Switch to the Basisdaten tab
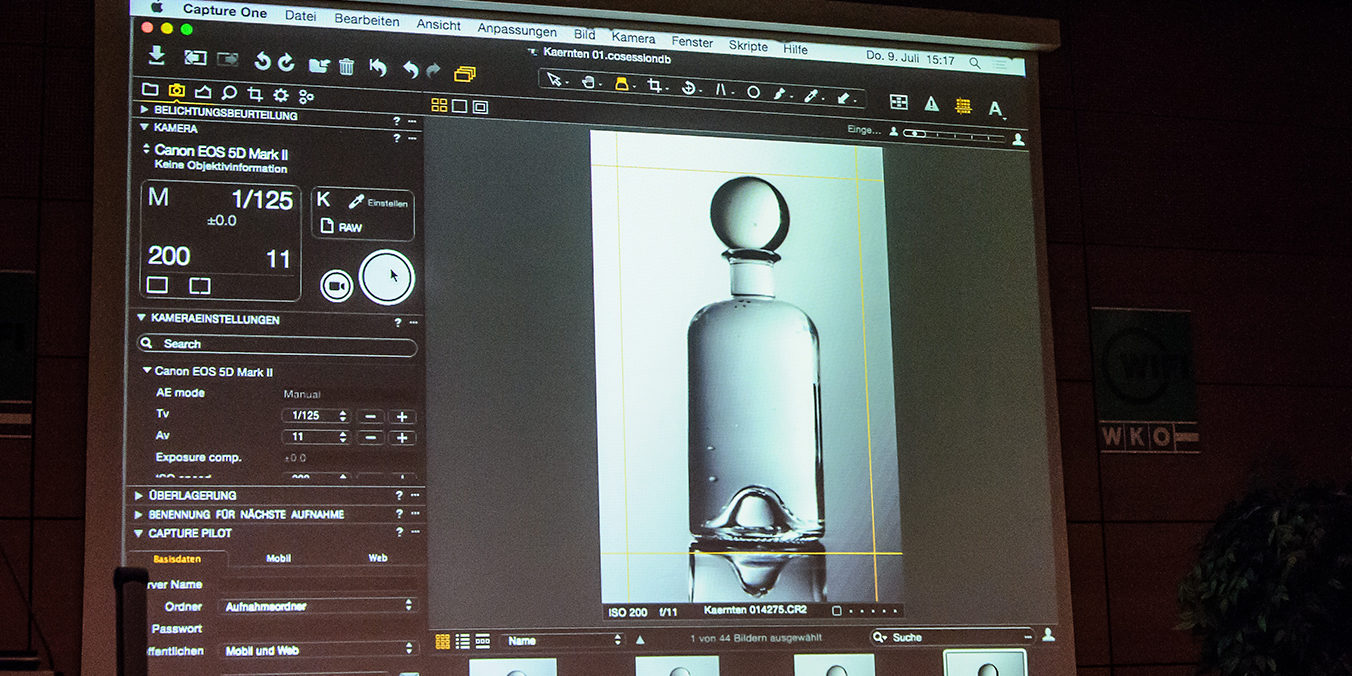This screenshot has height=676, width=1352. (x=176, y=558)
